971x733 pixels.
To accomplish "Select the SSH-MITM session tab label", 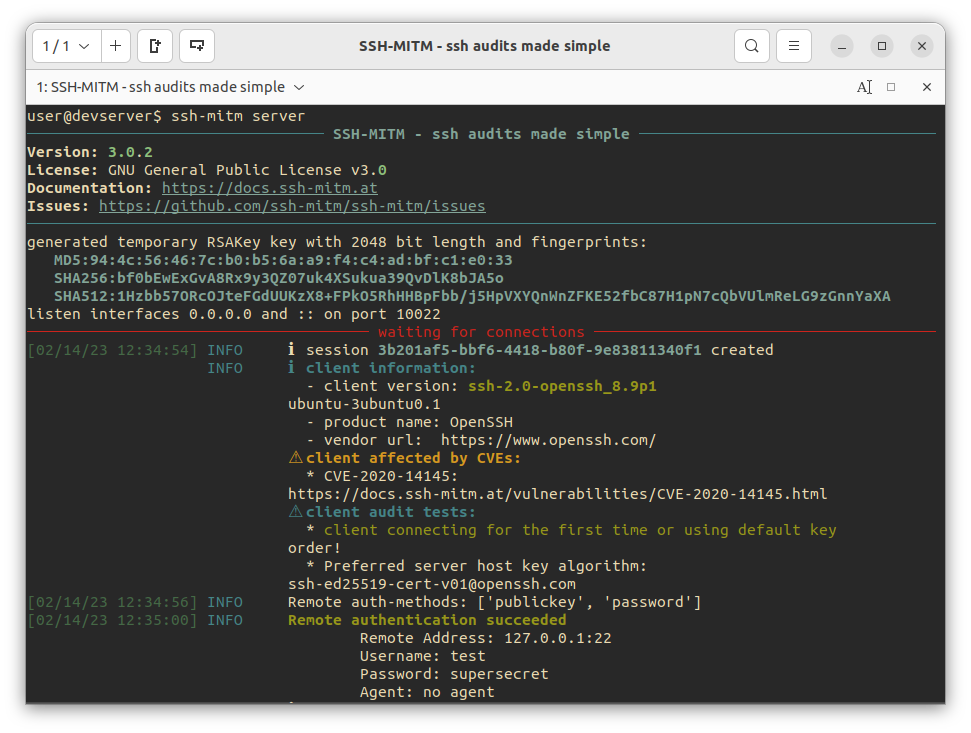I will [160, 87].
